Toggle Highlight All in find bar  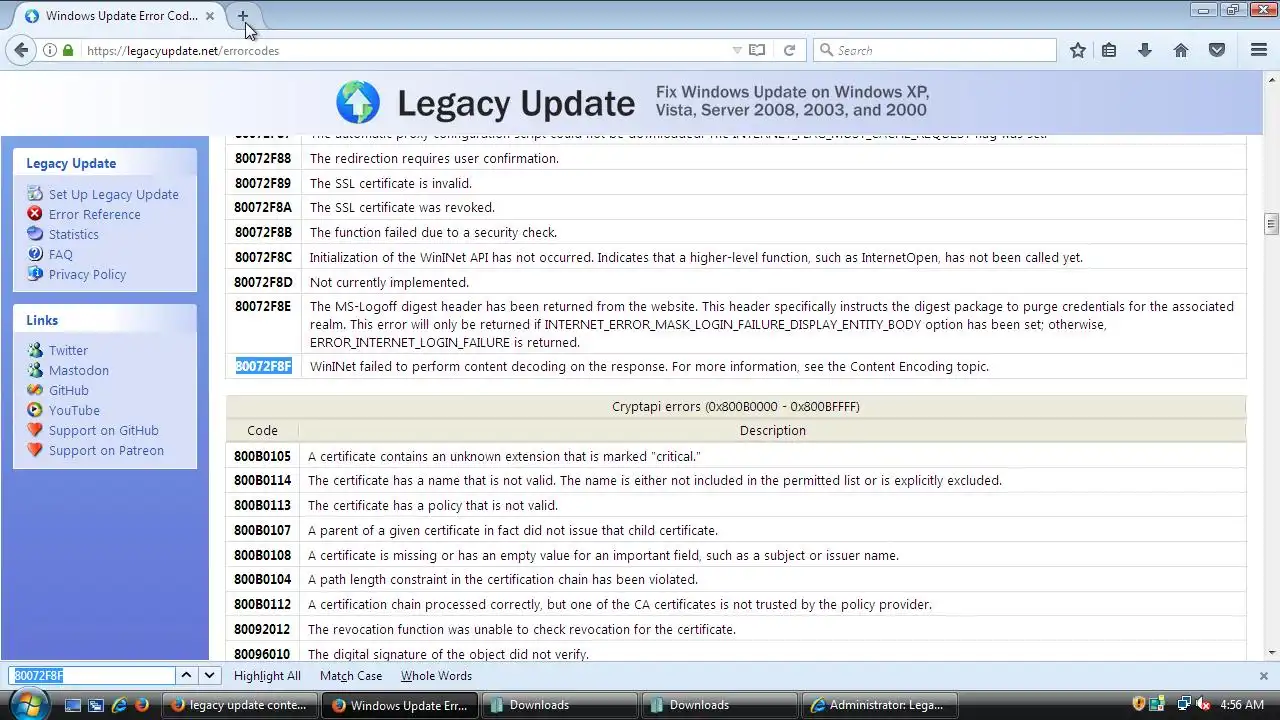[x=267, y=676]
